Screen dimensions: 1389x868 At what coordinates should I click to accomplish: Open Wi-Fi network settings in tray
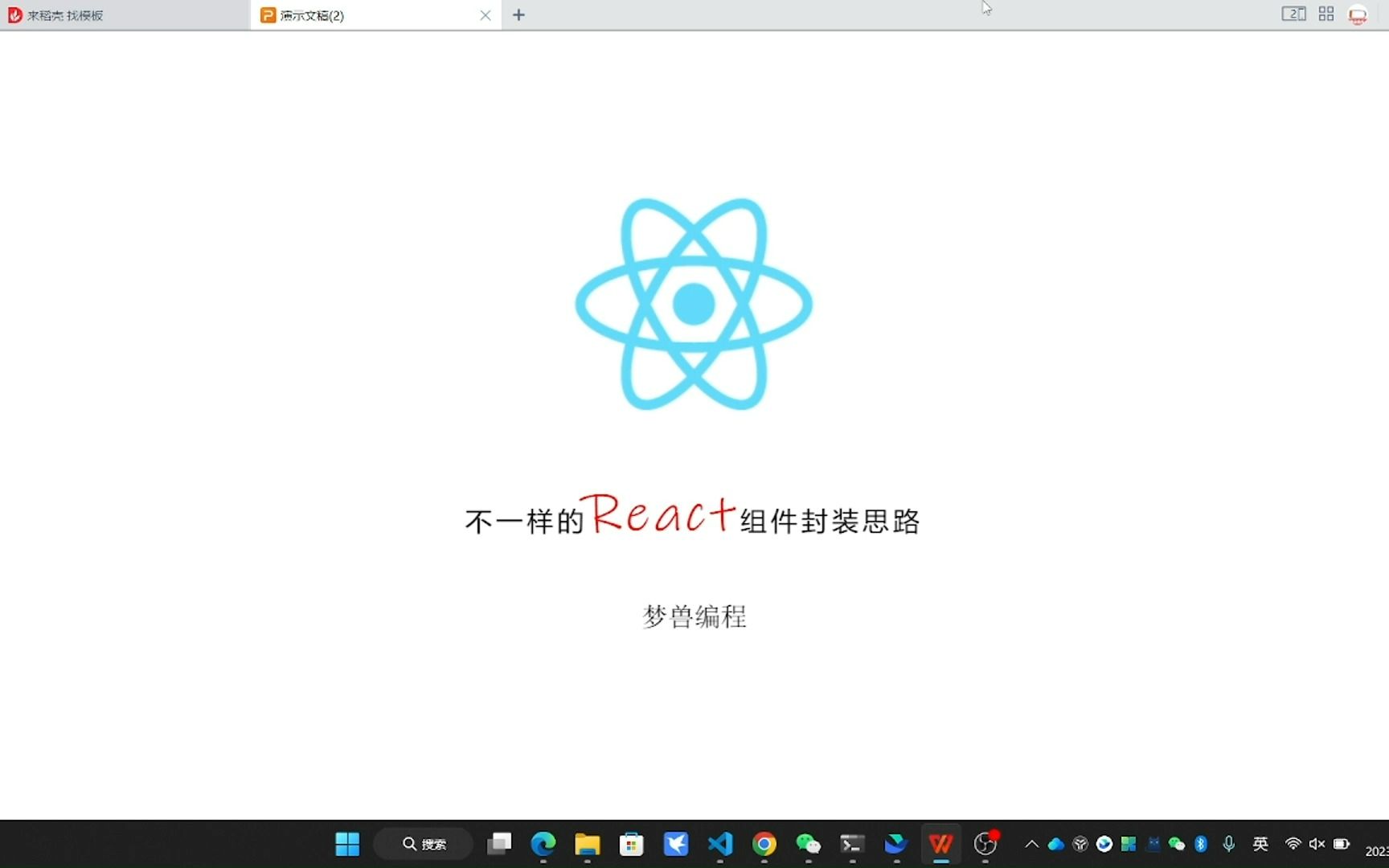[x=1293, y=844]
